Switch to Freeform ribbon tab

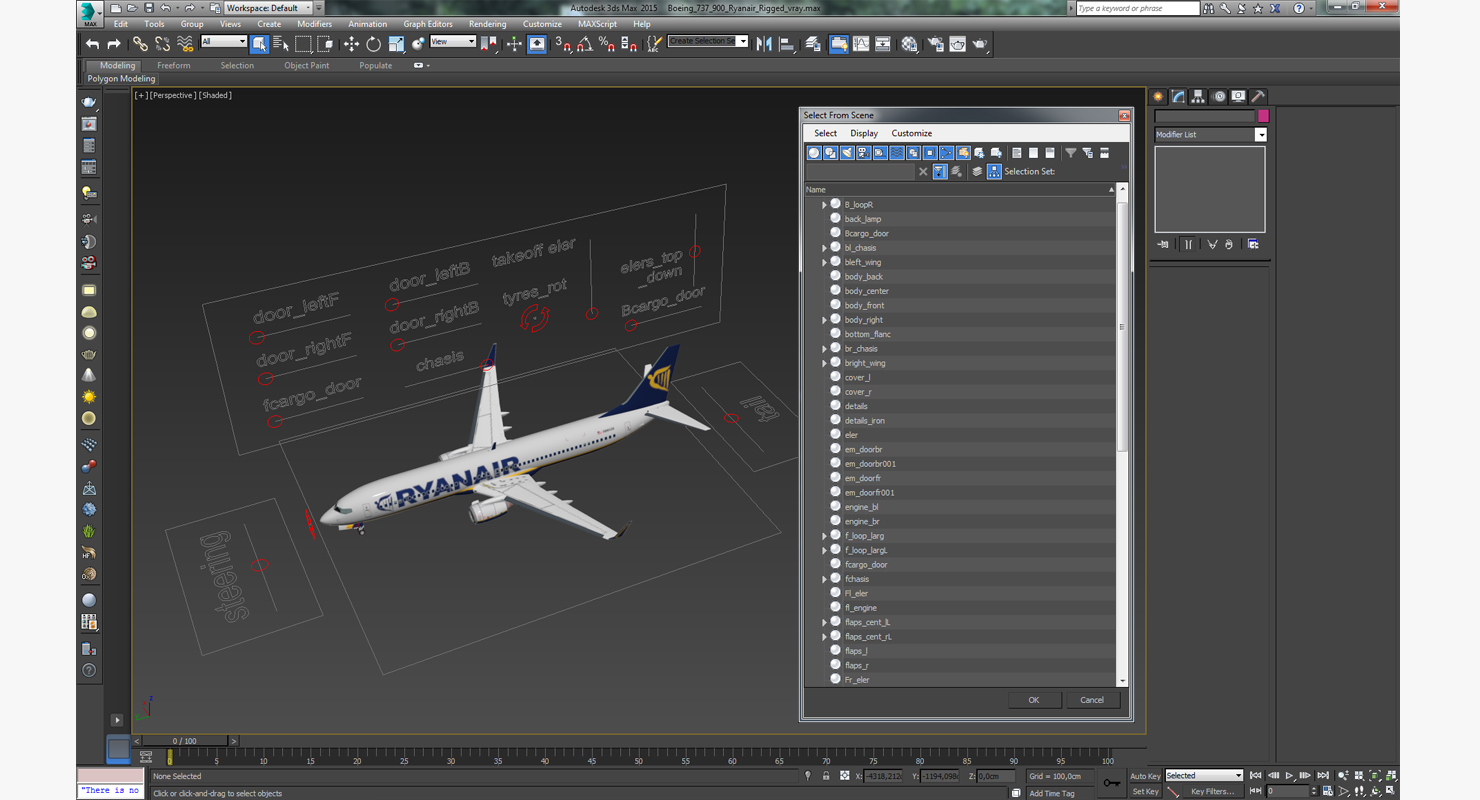click(x=173, y=66)
